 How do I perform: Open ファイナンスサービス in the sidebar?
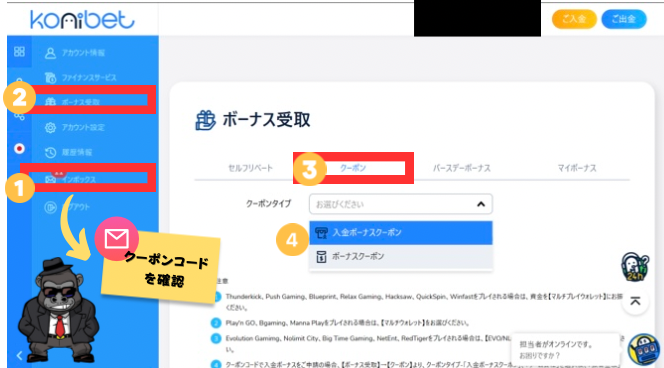click(80, 77)
